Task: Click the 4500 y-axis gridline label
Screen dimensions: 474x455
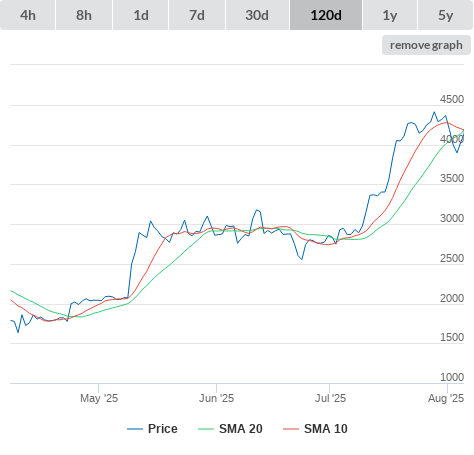Action: (x=452, y=99)
